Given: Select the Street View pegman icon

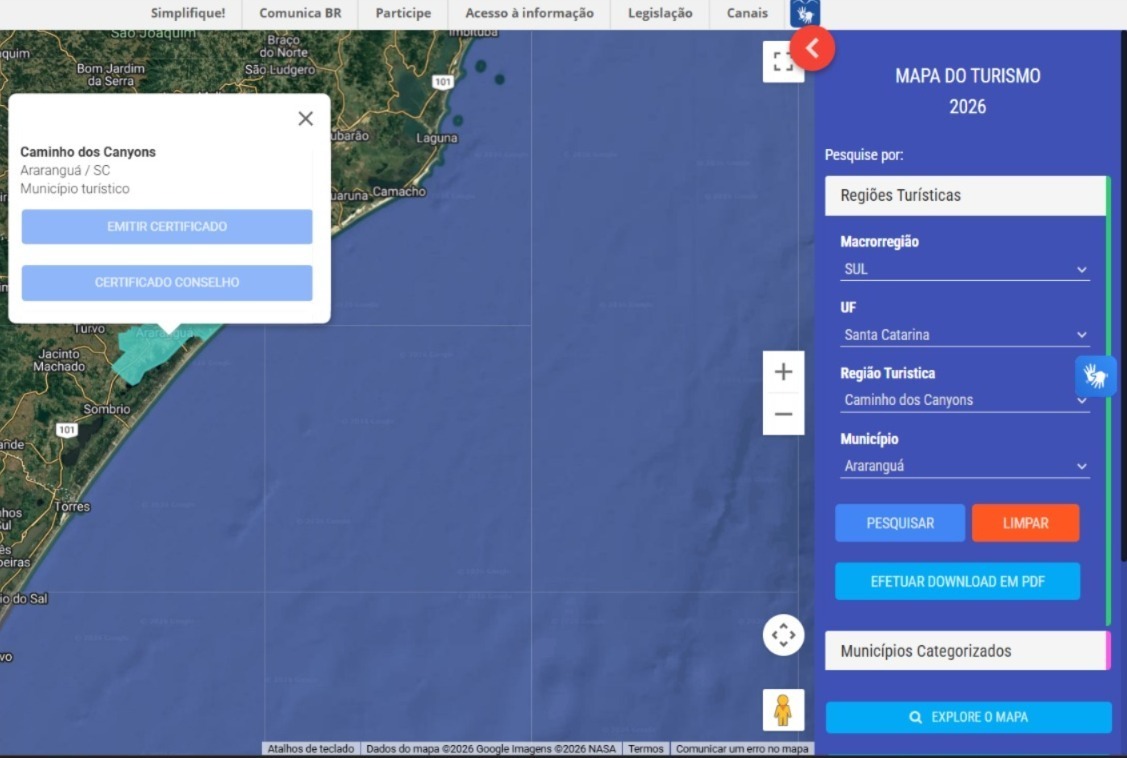Looking at the screenshot, I should [x=783, y=709].
